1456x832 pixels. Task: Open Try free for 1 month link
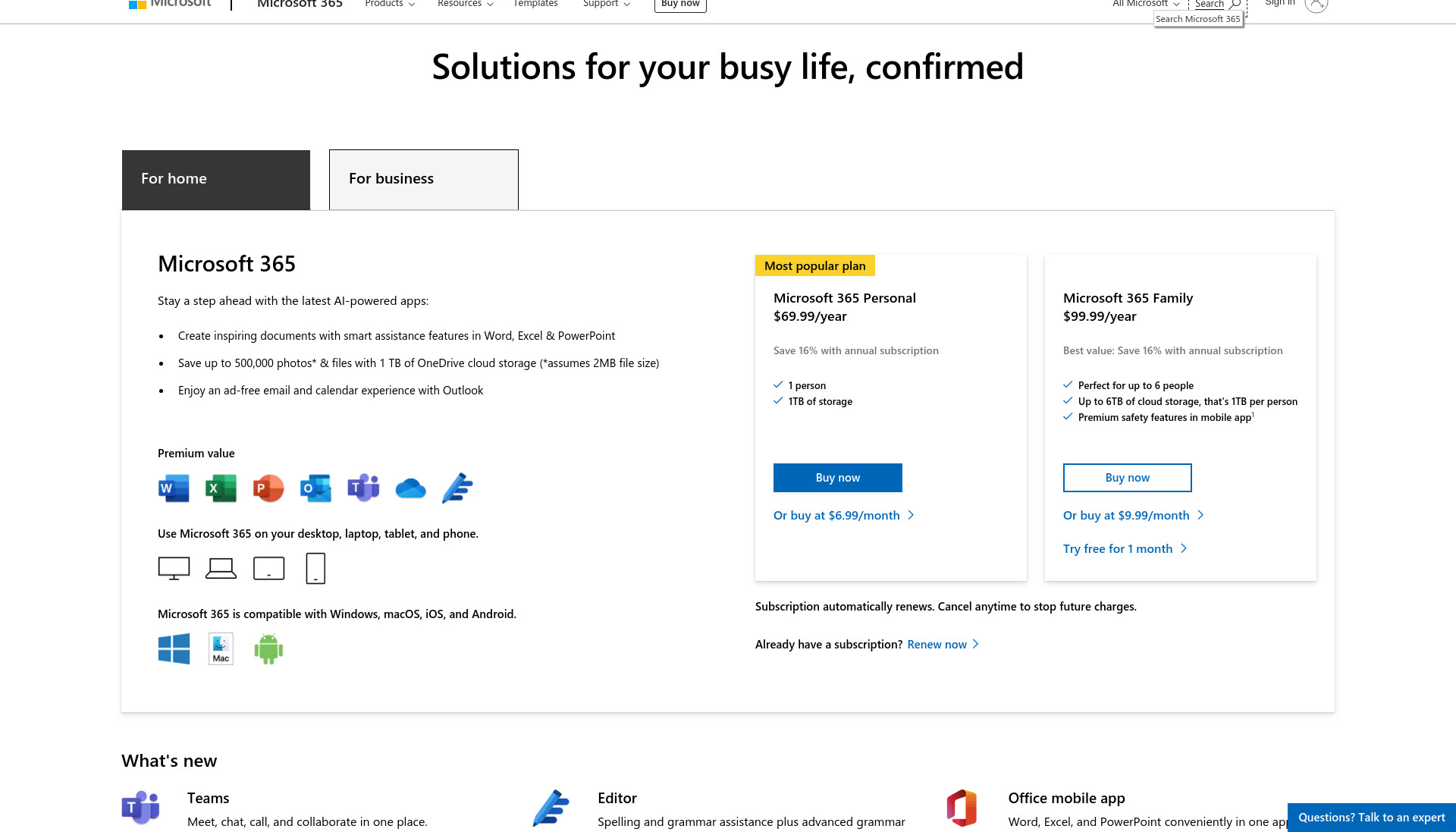click(1125, 549)
